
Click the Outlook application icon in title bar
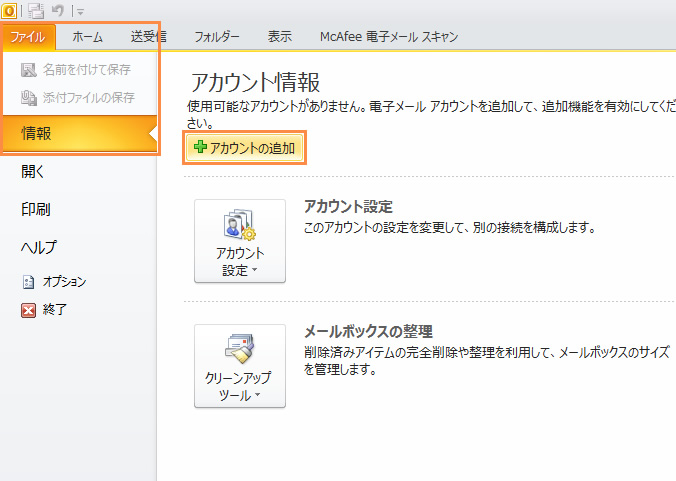click(x=9, y=10)
